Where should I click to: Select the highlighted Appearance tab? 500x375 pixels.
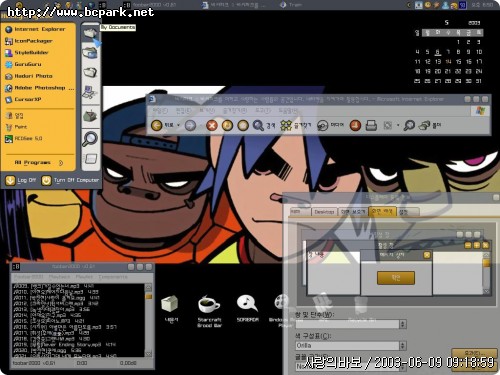point(382,211)
